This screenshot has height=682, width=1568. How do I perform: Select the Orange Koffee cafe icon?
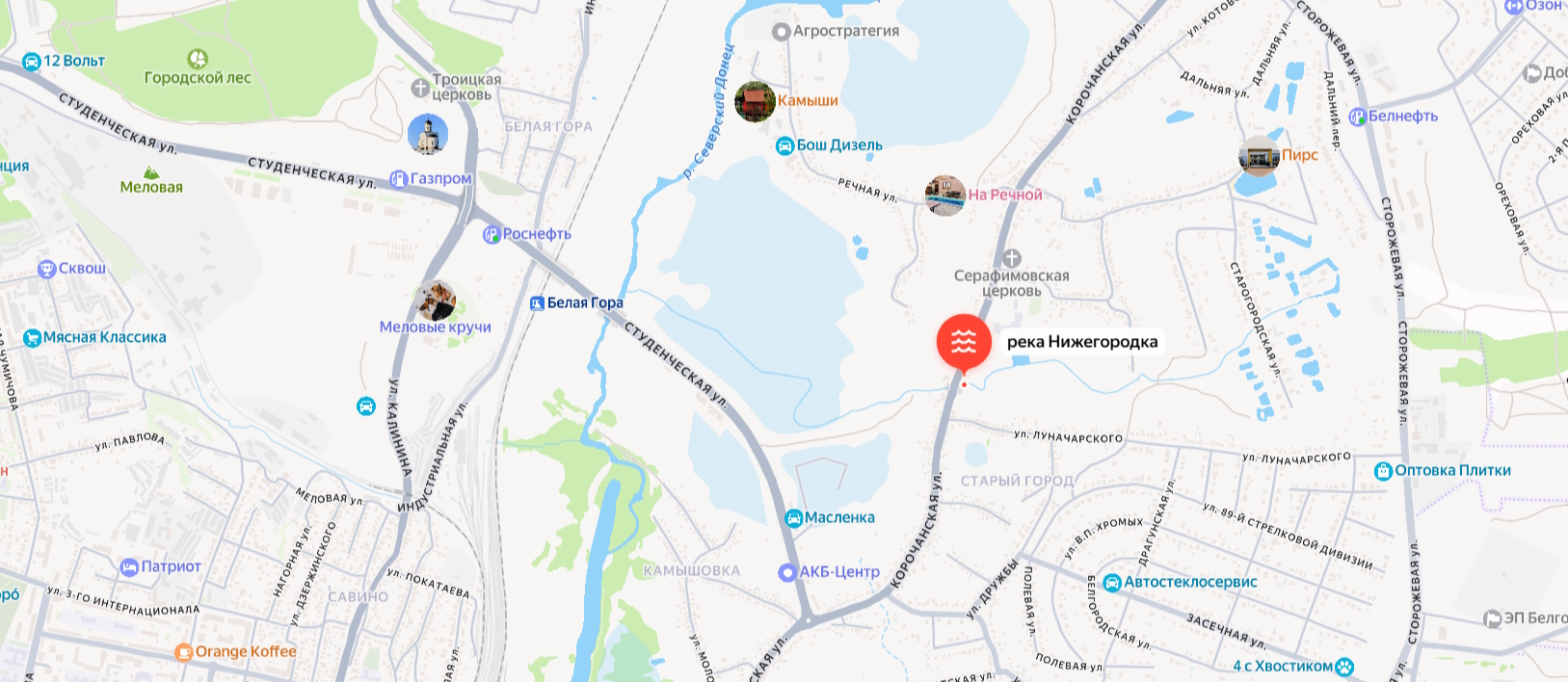point(184,652)
